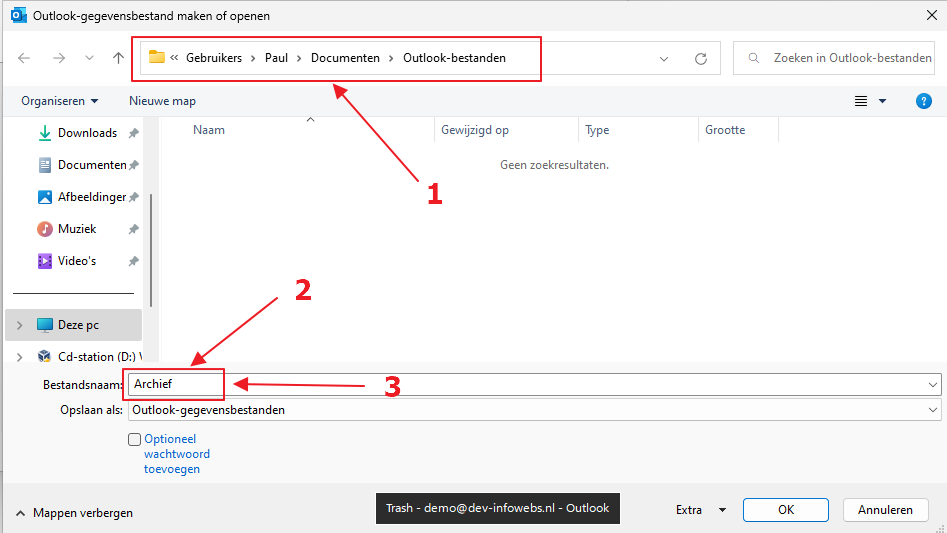Open the help question mark icon
Viewport: 947px width, 533px height.
point(924,101)
